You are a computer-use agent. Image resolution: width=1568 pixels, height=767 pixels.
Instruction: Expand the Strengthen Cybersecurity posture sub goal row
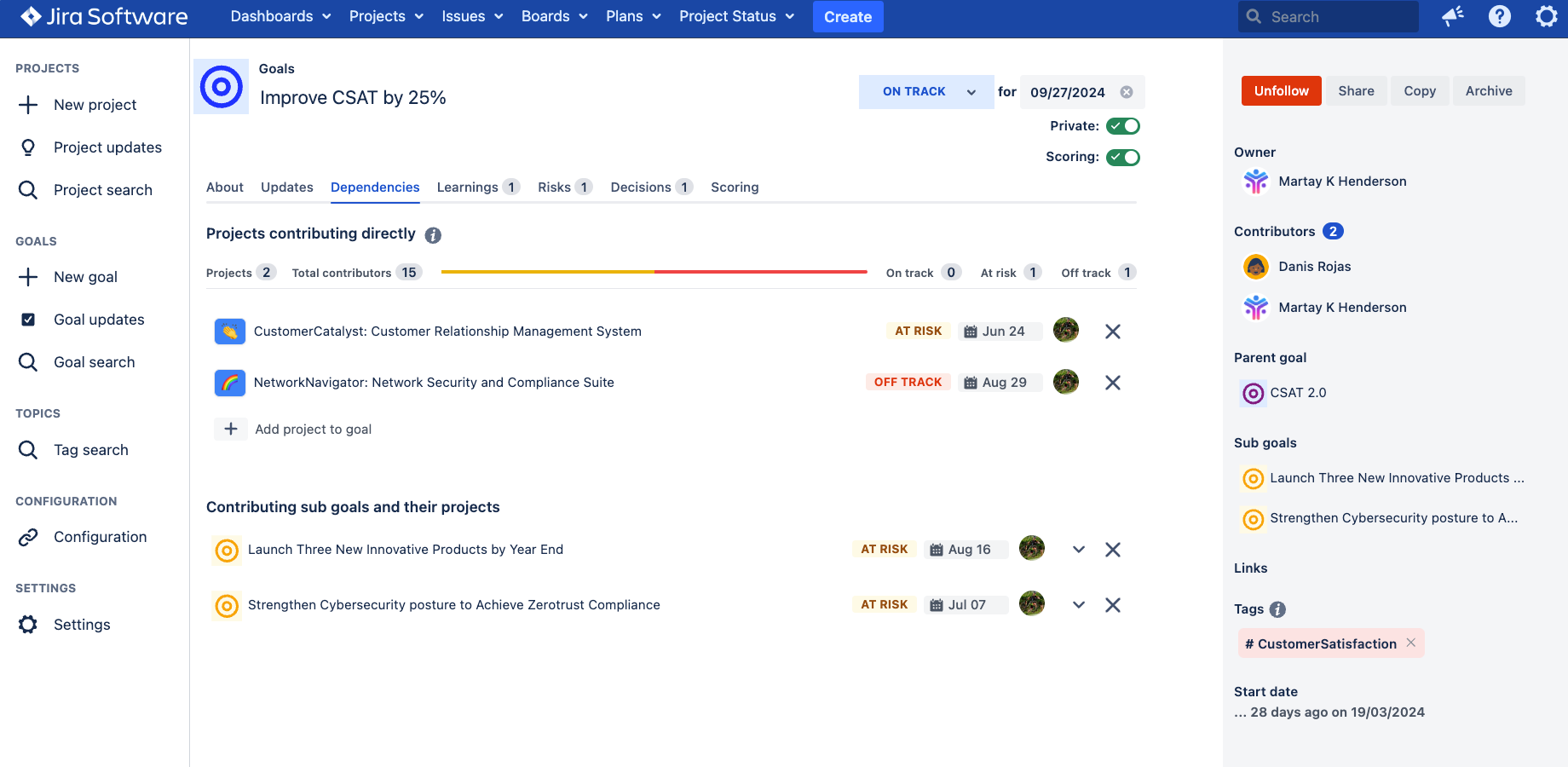point(1079,605)
